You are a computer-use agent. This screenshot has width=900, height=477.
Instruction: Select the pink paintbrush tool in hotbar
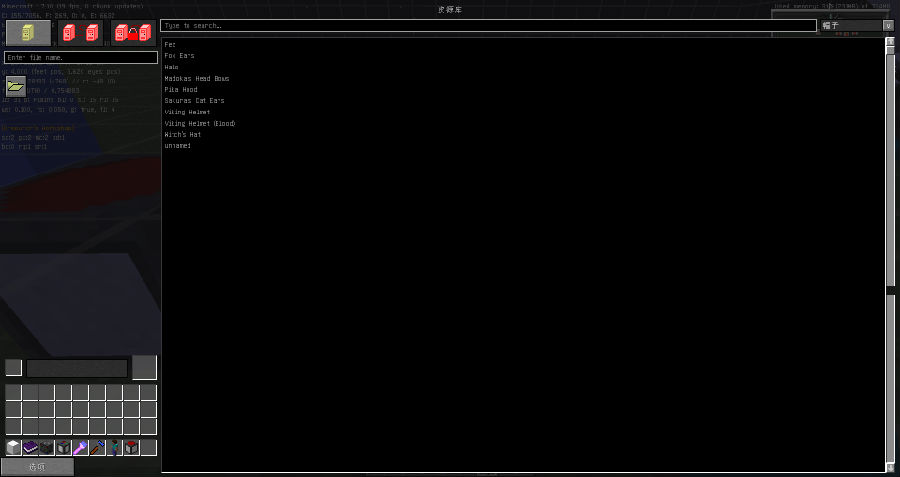pyautogui.click(x=81, y=447)
